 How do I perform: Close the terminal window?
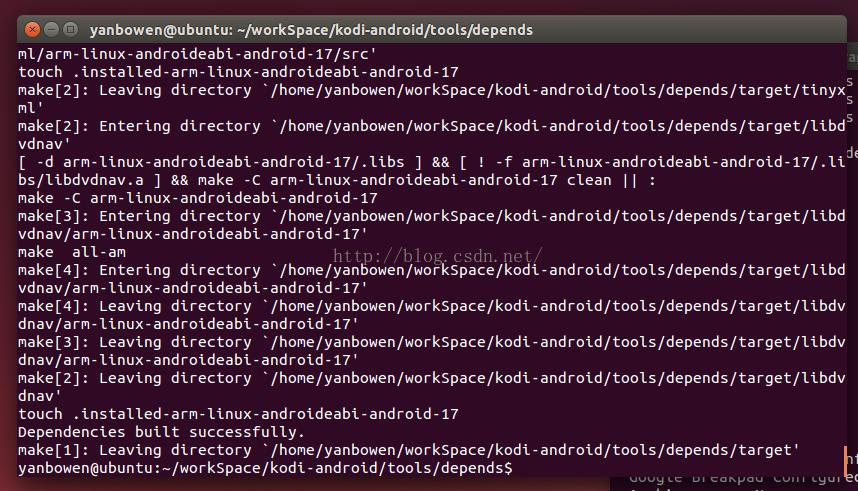point(32,30)
